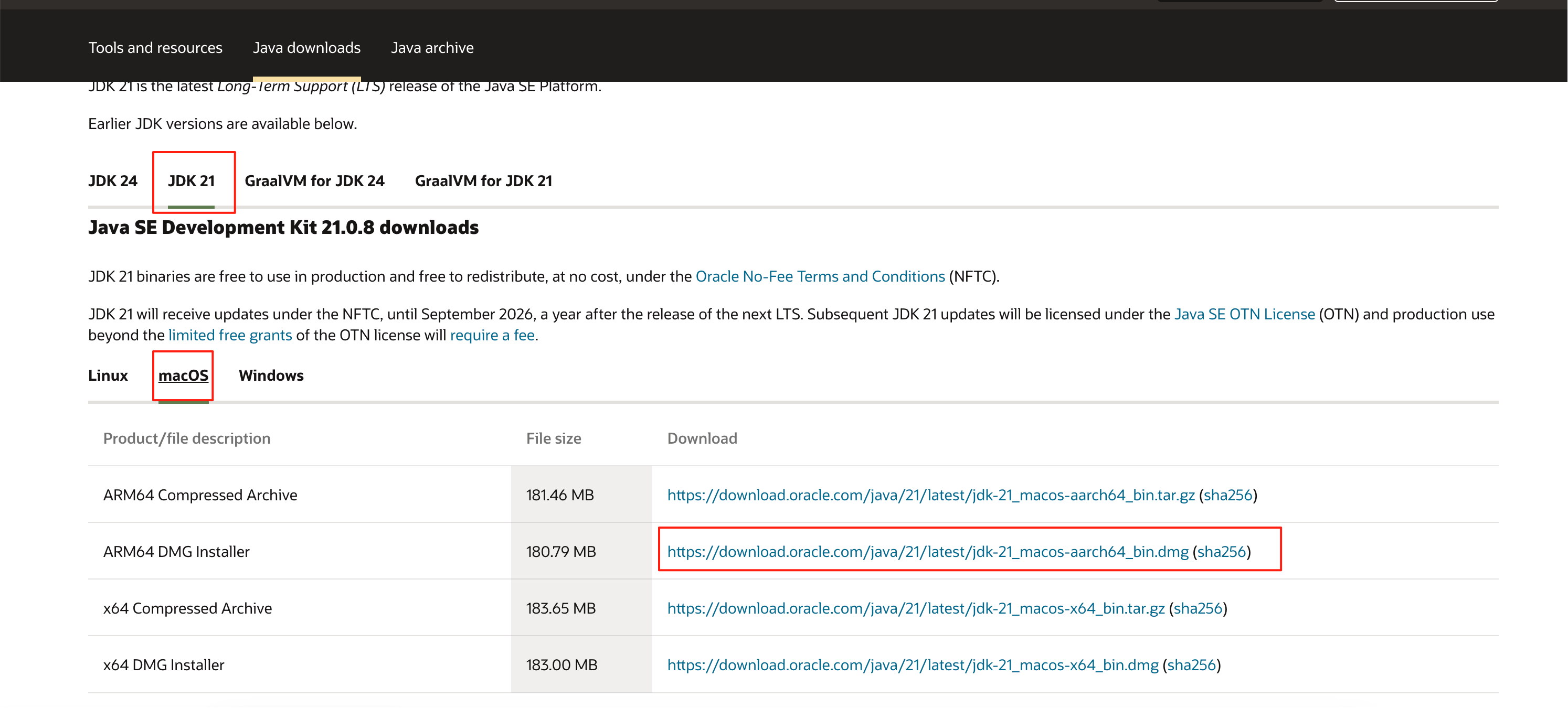1568x708 pixels.
Task: Click the x64 DMG Installer description cell
Action: pyautogui.click(x=300, y=664)
